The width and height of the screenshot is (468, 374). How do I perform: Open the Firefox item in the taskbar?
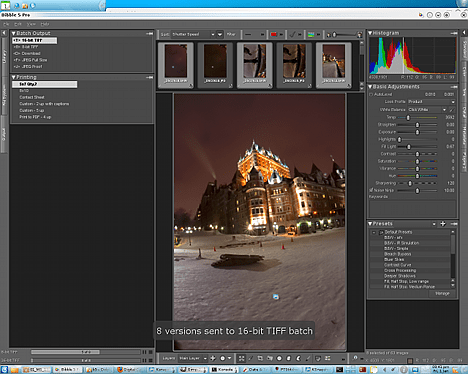[130, 370]
